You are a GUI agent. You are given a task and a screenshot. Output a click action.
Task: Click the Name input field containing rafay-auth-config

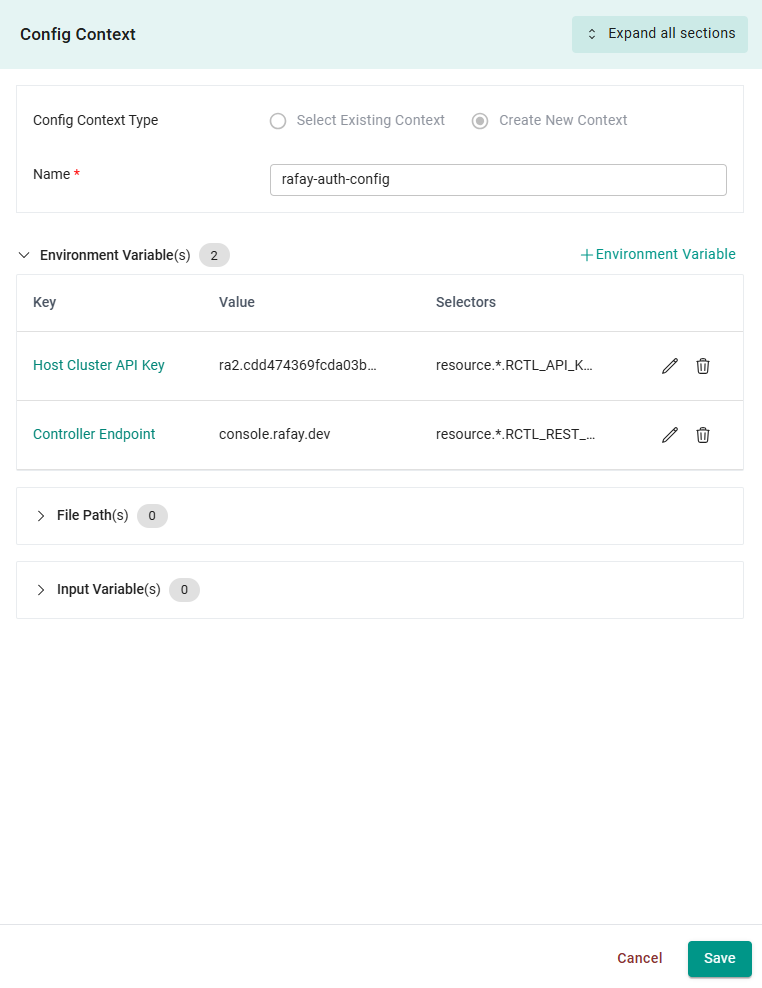(497, 180)
